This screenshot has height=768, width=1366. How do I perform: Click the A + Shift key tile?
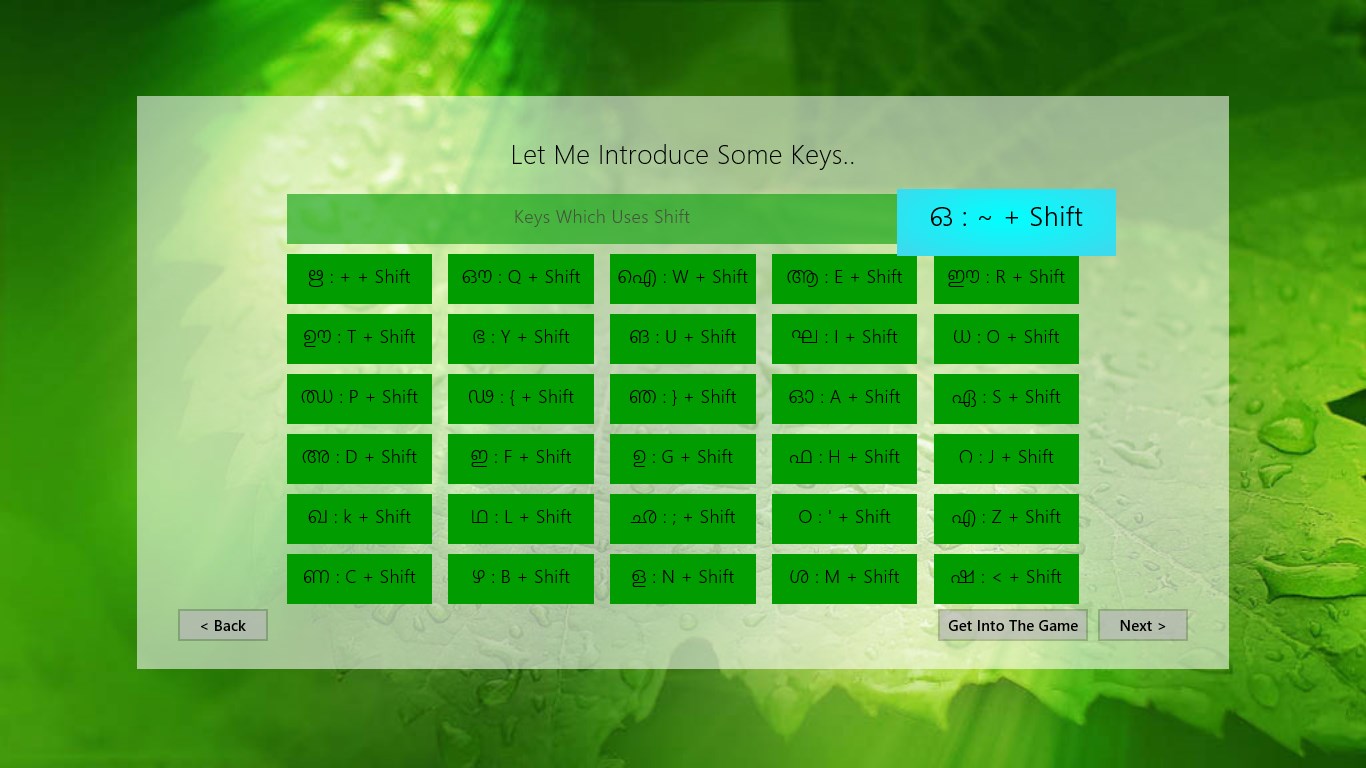point(844,398)
